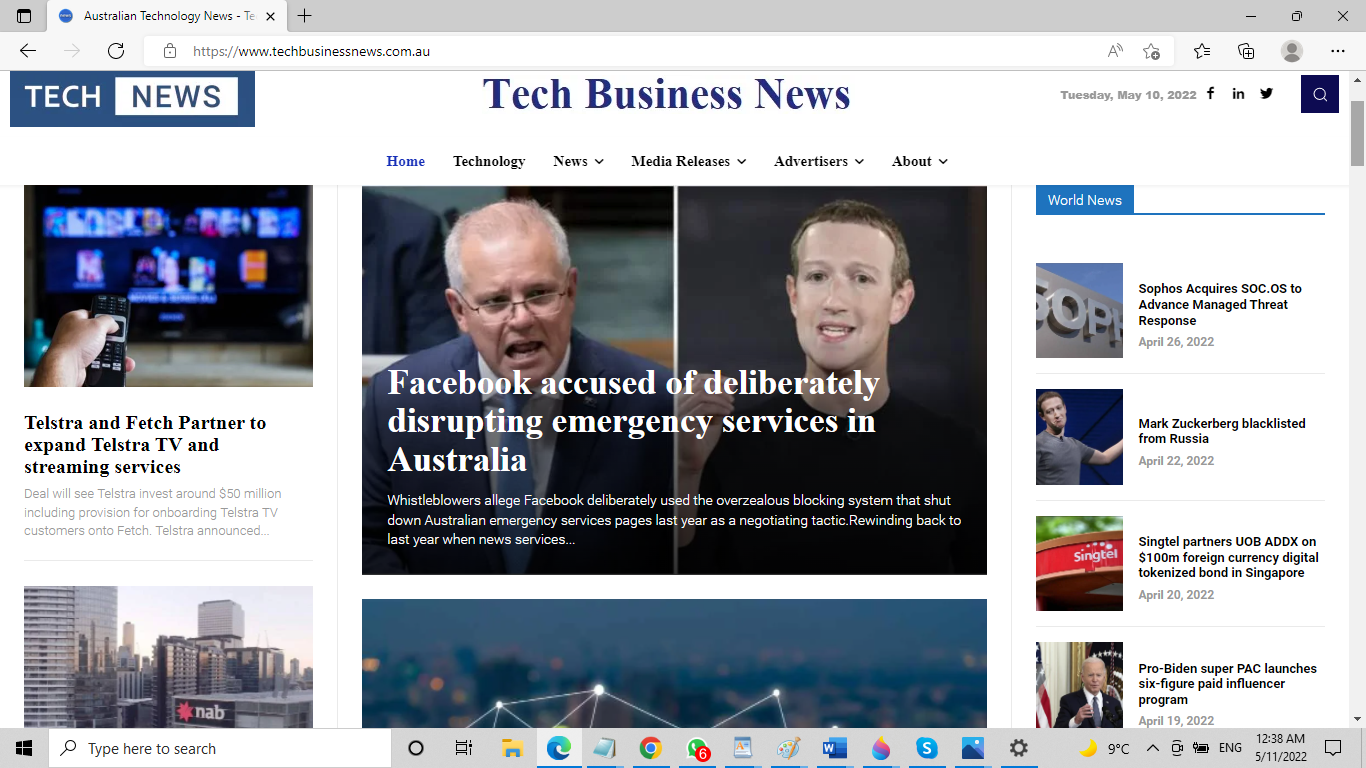Go to the Home navigation item

(x=406, y=161)
